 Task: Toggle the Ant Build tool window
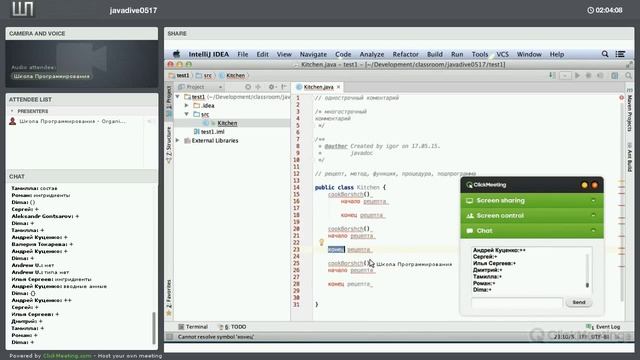click(629, 157)
